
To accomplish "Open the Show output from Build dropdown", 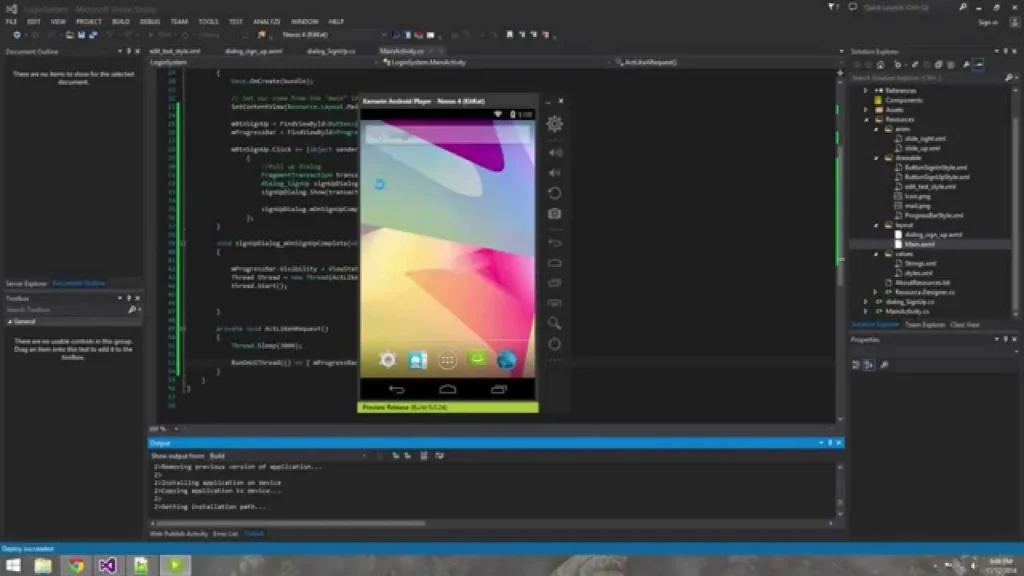I will pyautogui.click(x=287, y=455).
